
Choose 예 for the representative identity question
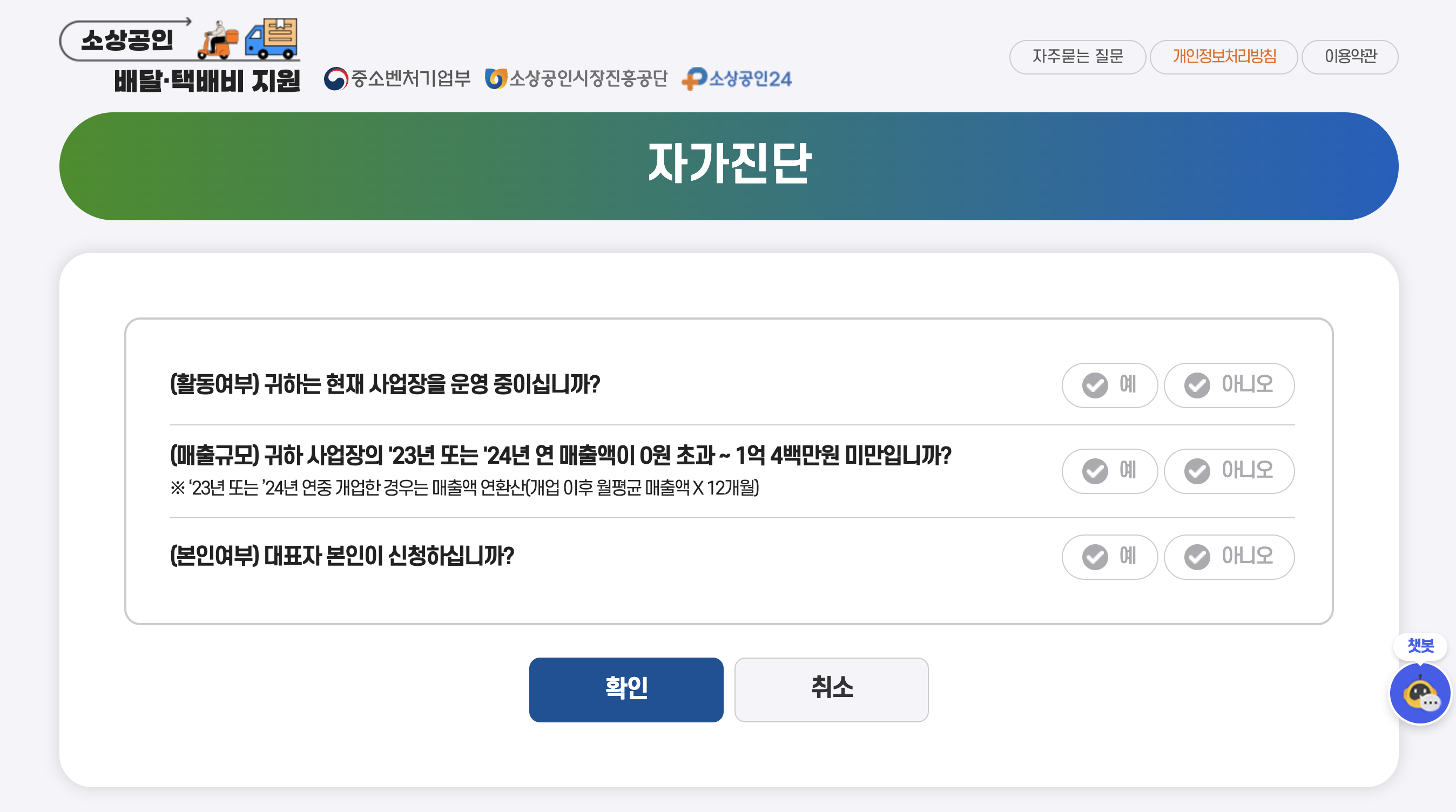click(x=1109, y=557)
